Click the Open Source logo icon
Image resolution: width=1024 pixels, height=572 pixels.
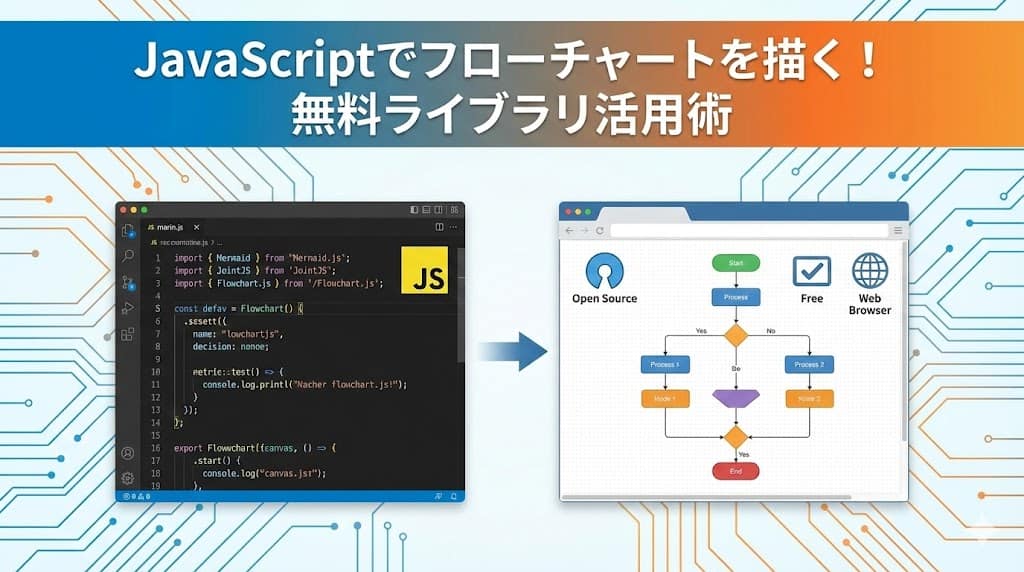coord(604,270)
